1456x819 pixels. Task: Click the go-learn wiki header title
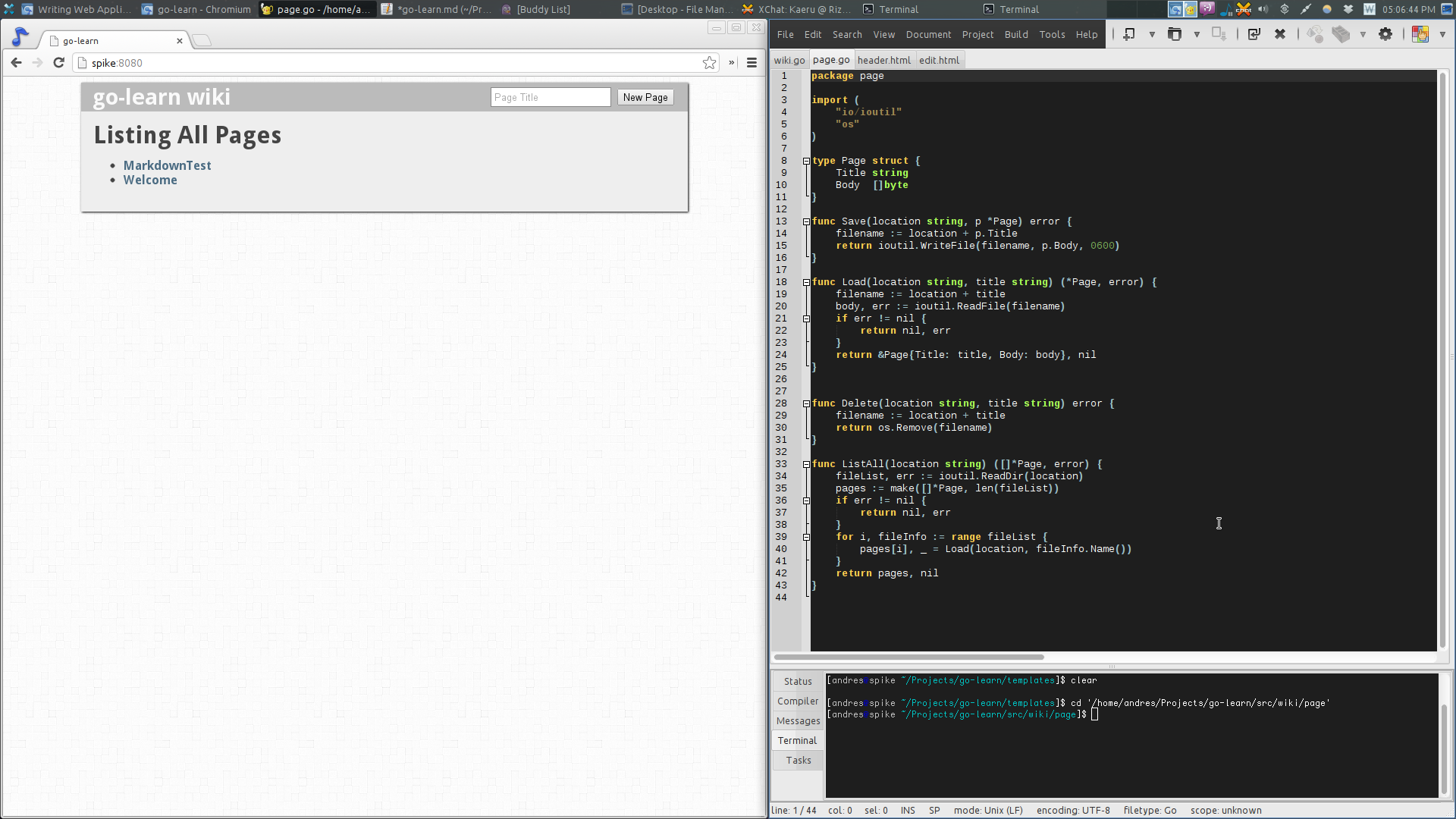162,97
